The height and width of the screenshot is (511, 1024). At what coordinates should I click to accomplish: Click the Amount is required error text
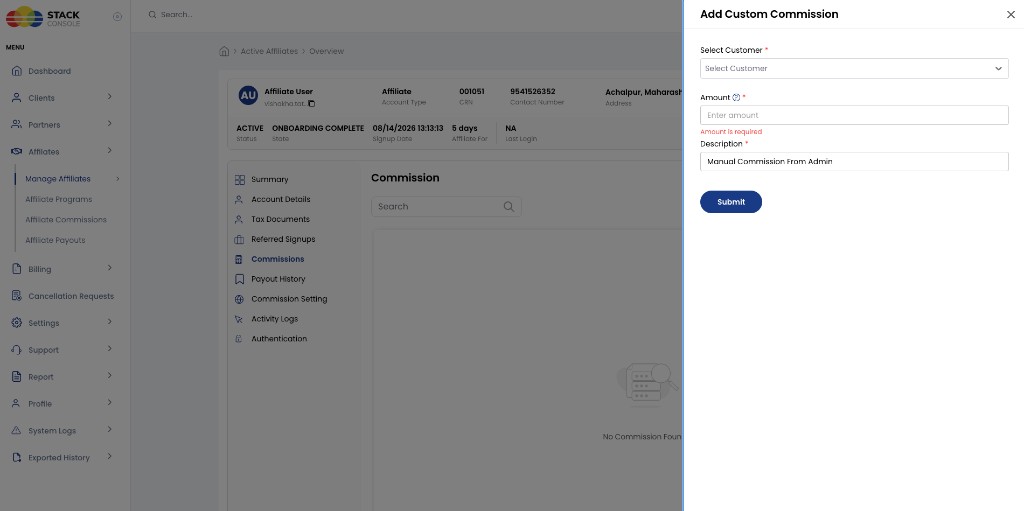[x=731, y=131]
